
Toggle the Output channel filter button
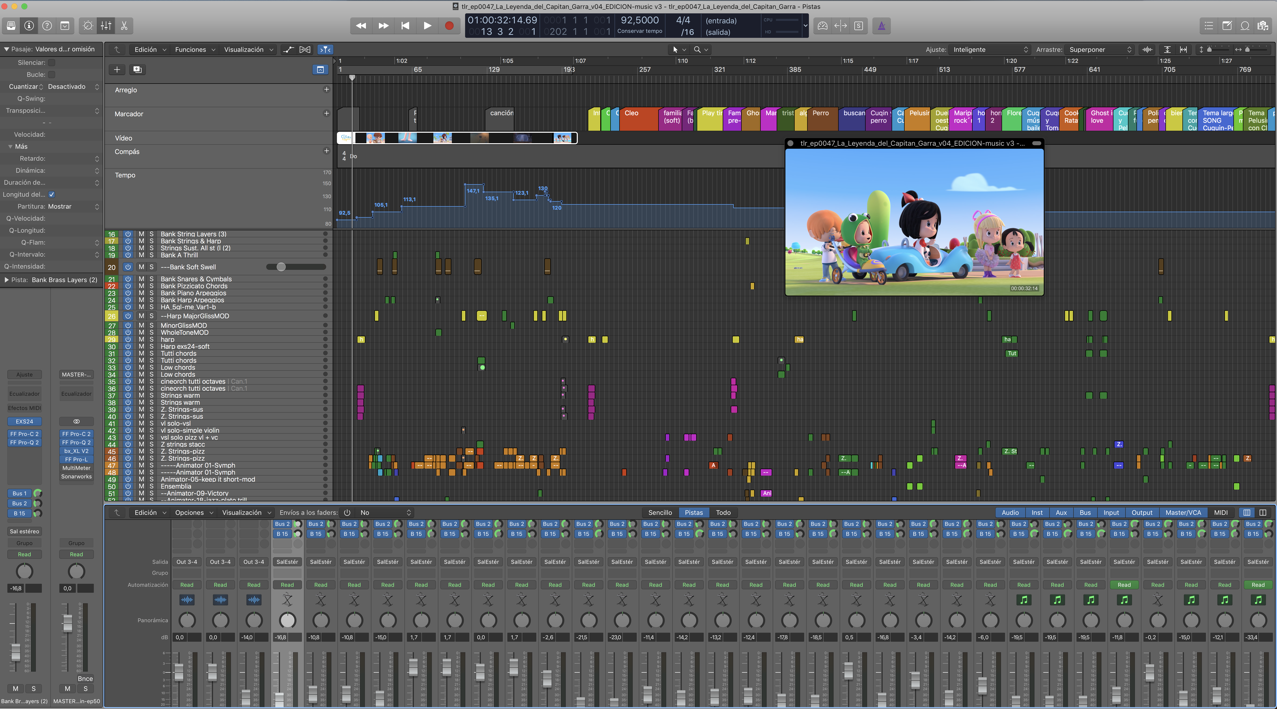click(1141, 513)
